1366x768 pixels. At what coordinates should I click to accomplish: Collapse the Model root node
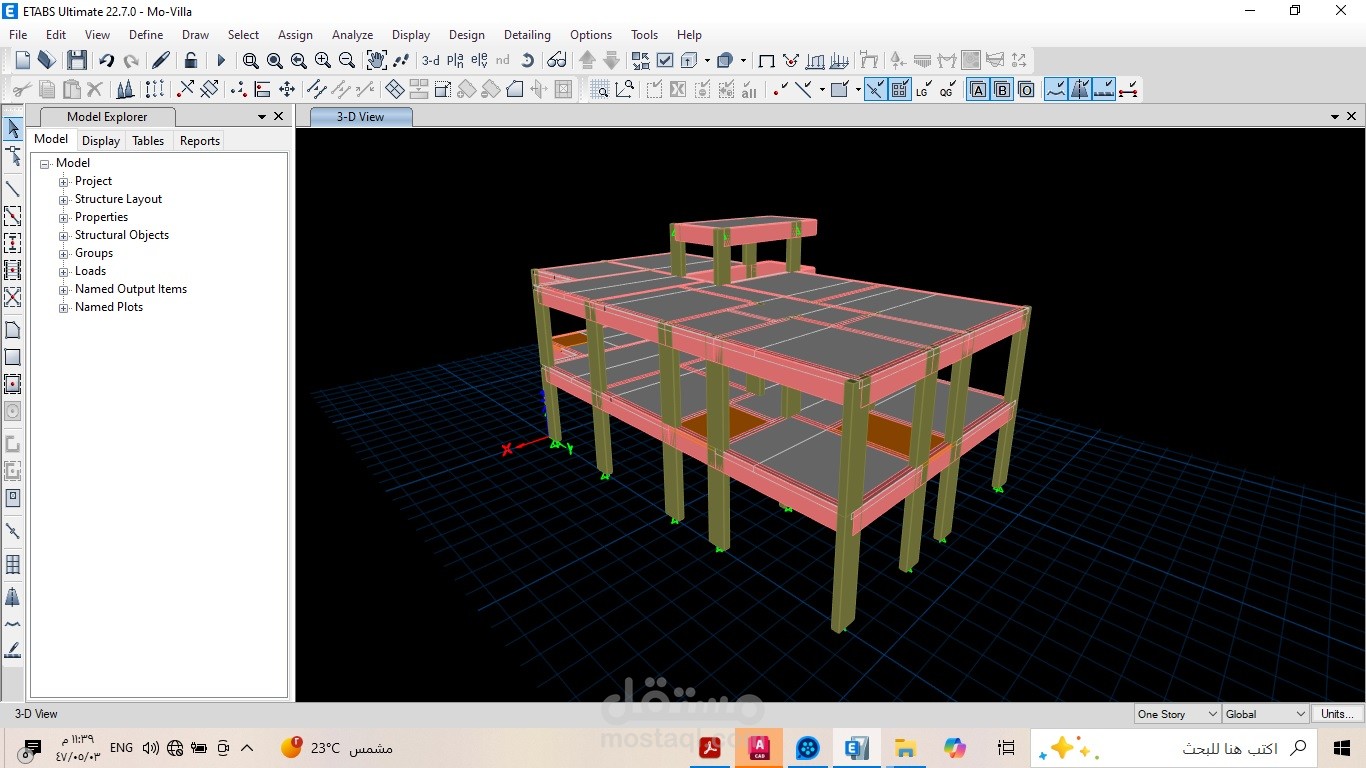(45, 164)
